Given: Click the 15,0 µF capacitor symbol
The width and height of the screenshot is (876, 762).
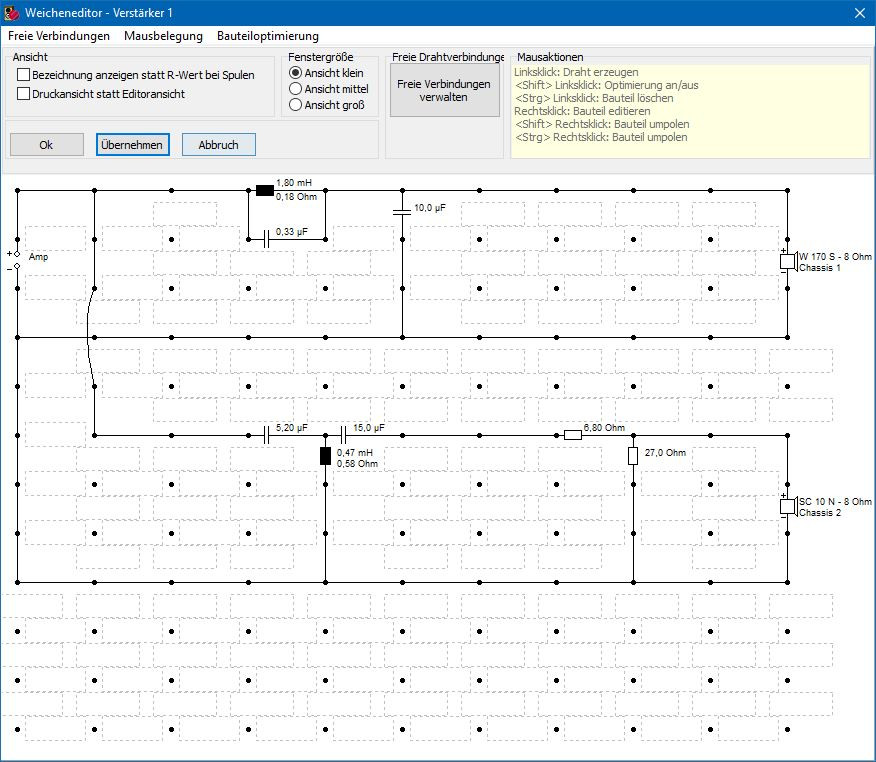Looking at the screenshot, I should click(343, 434).
